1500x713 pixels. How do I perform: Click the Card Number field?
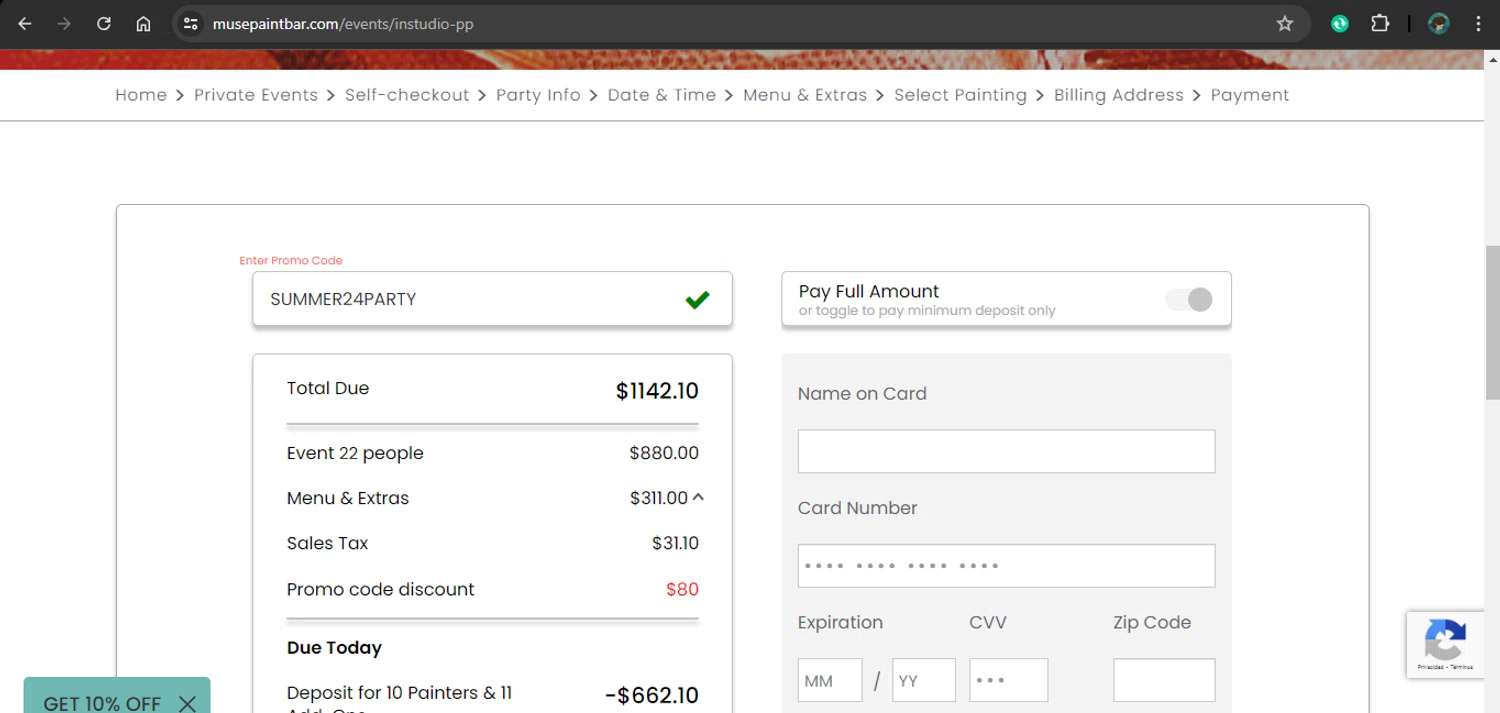point(1006,566)
